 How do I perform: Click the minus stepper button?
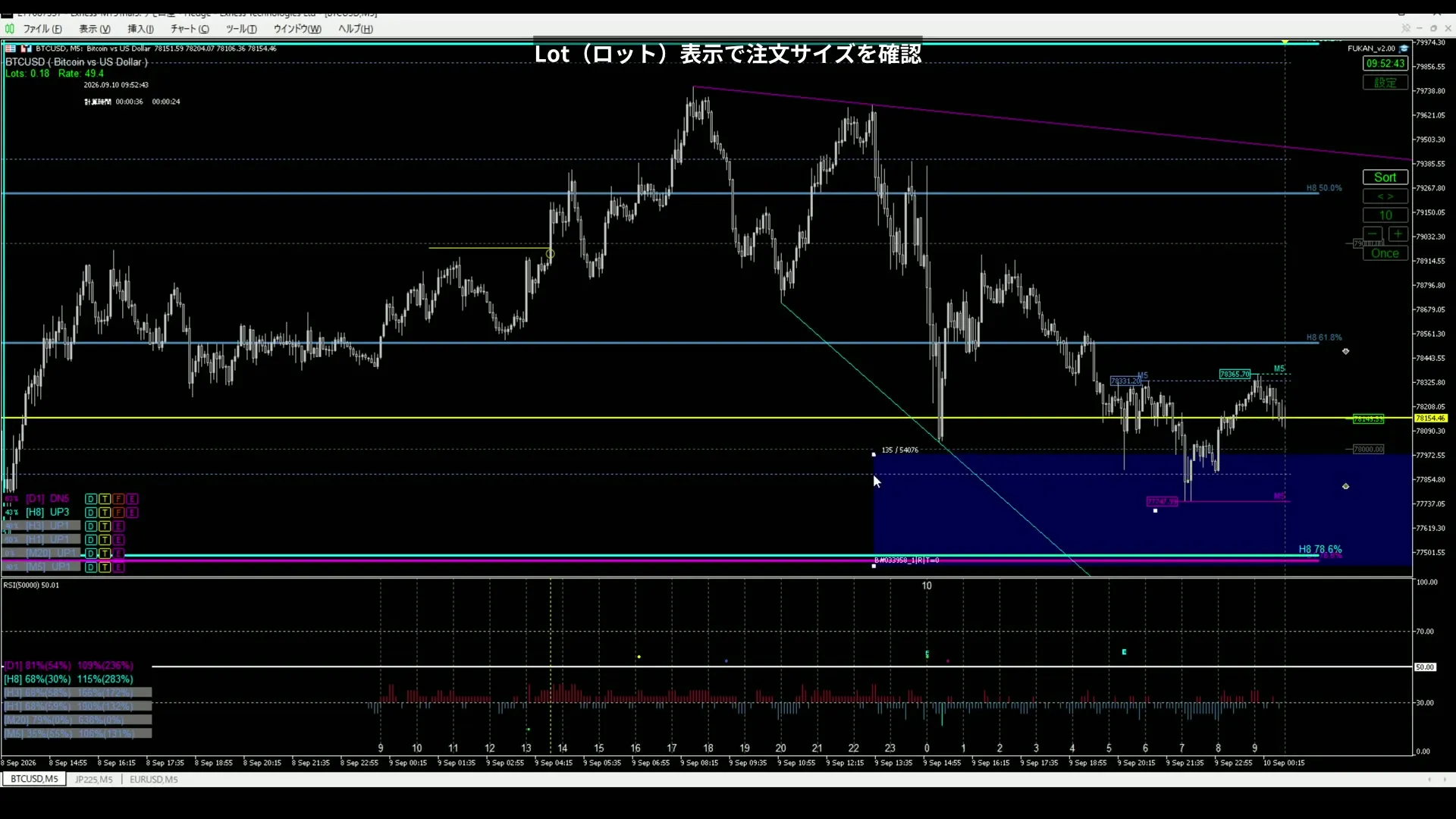[1373, 234]
